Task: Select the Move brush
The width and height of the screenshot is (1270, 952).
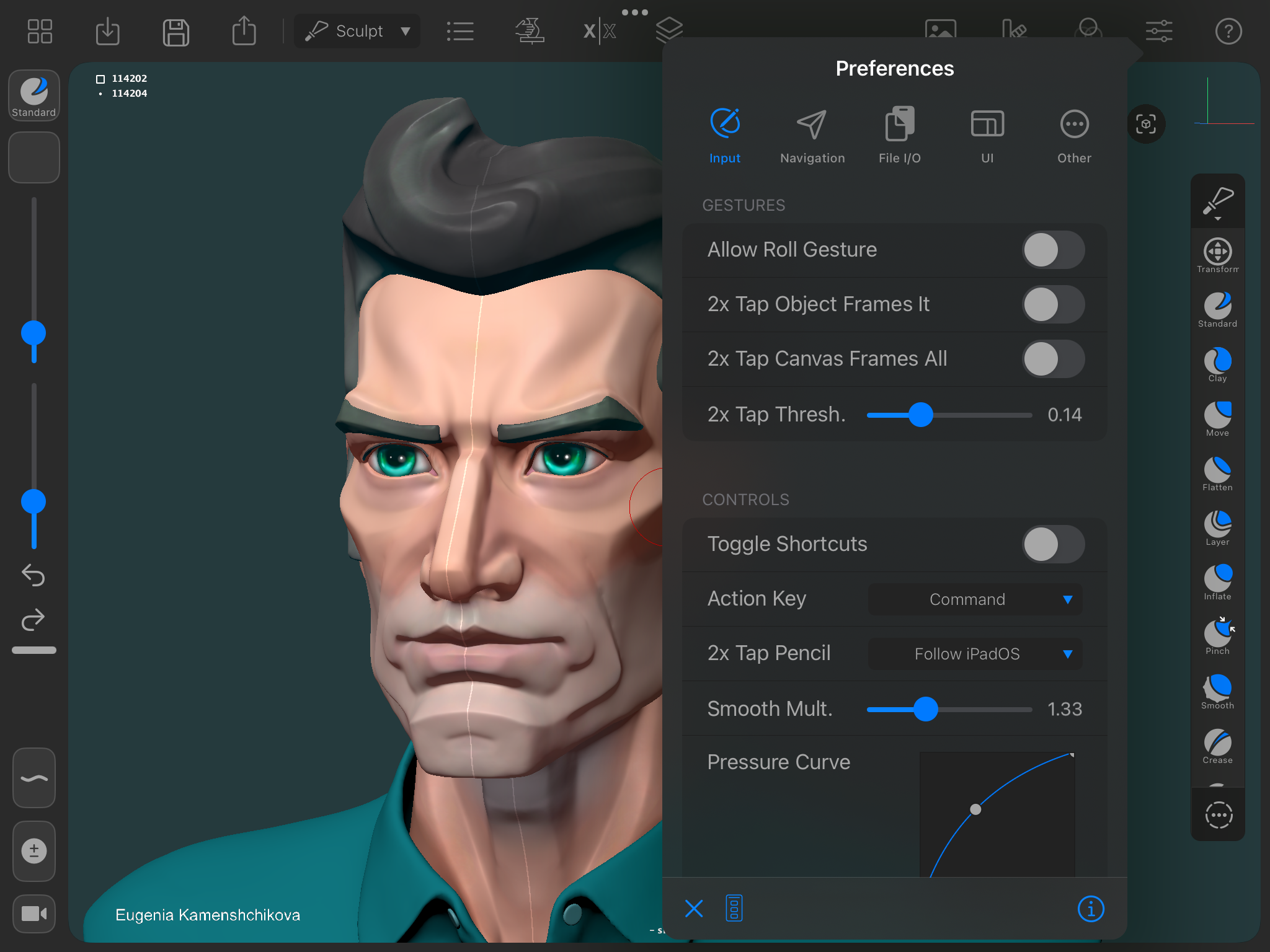Action: [x=1217, y=419]
